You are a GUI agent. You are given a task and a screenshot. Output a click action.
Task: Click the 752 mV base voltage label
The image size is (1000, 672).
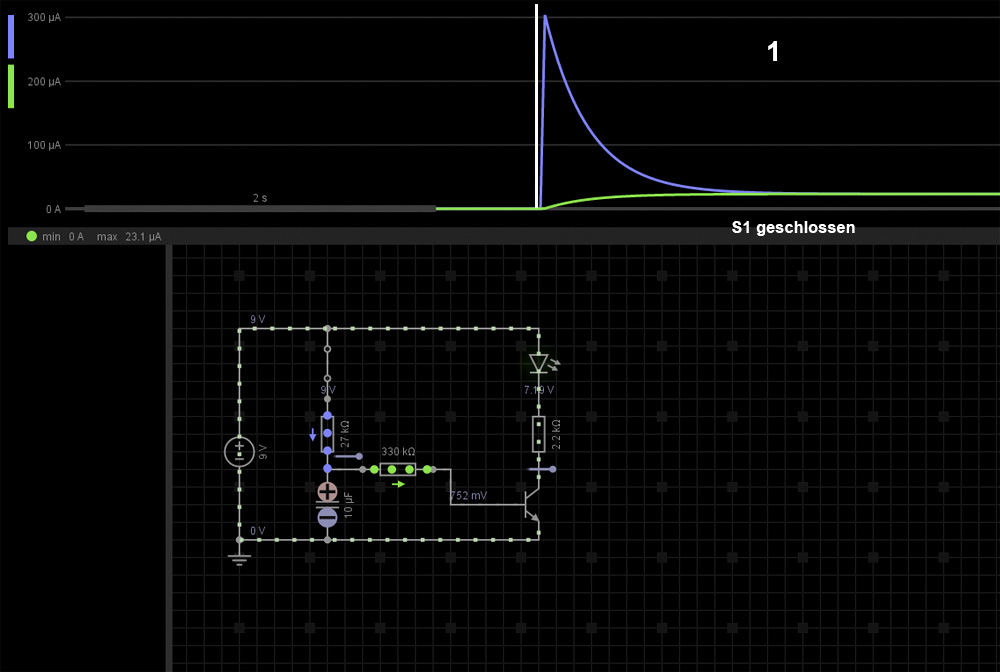coord(469,496)
